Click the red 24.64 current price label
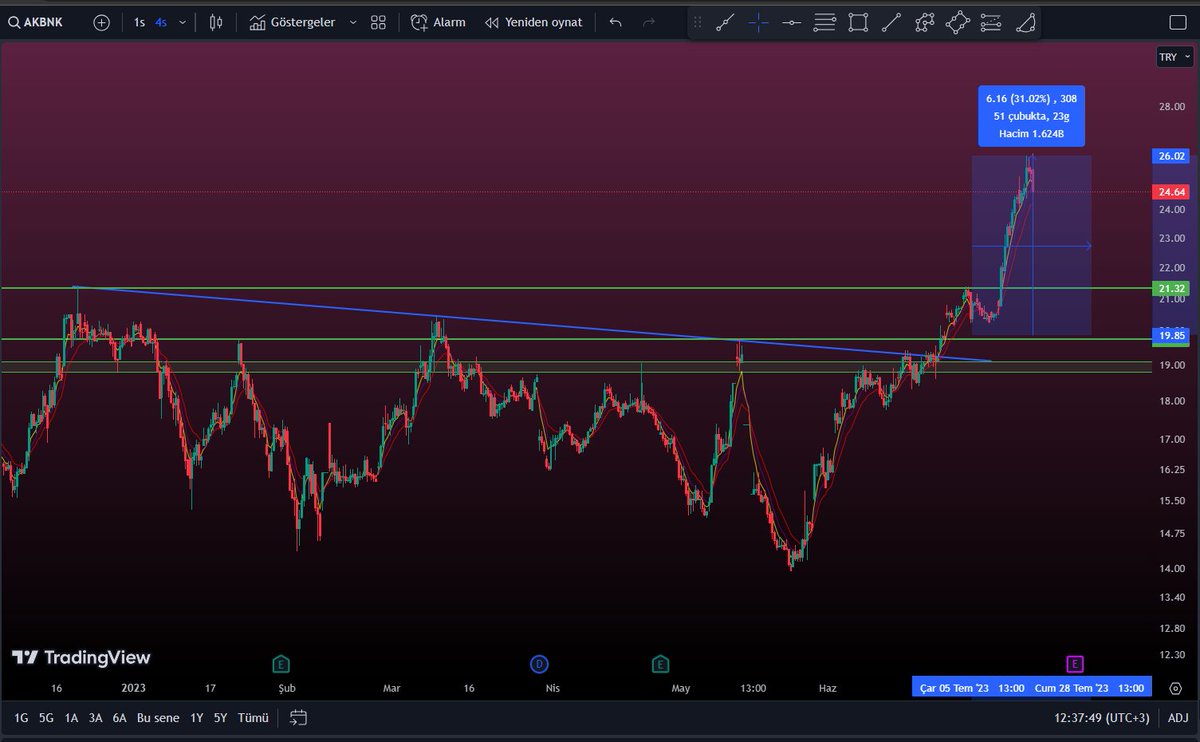 [1171, 191]
